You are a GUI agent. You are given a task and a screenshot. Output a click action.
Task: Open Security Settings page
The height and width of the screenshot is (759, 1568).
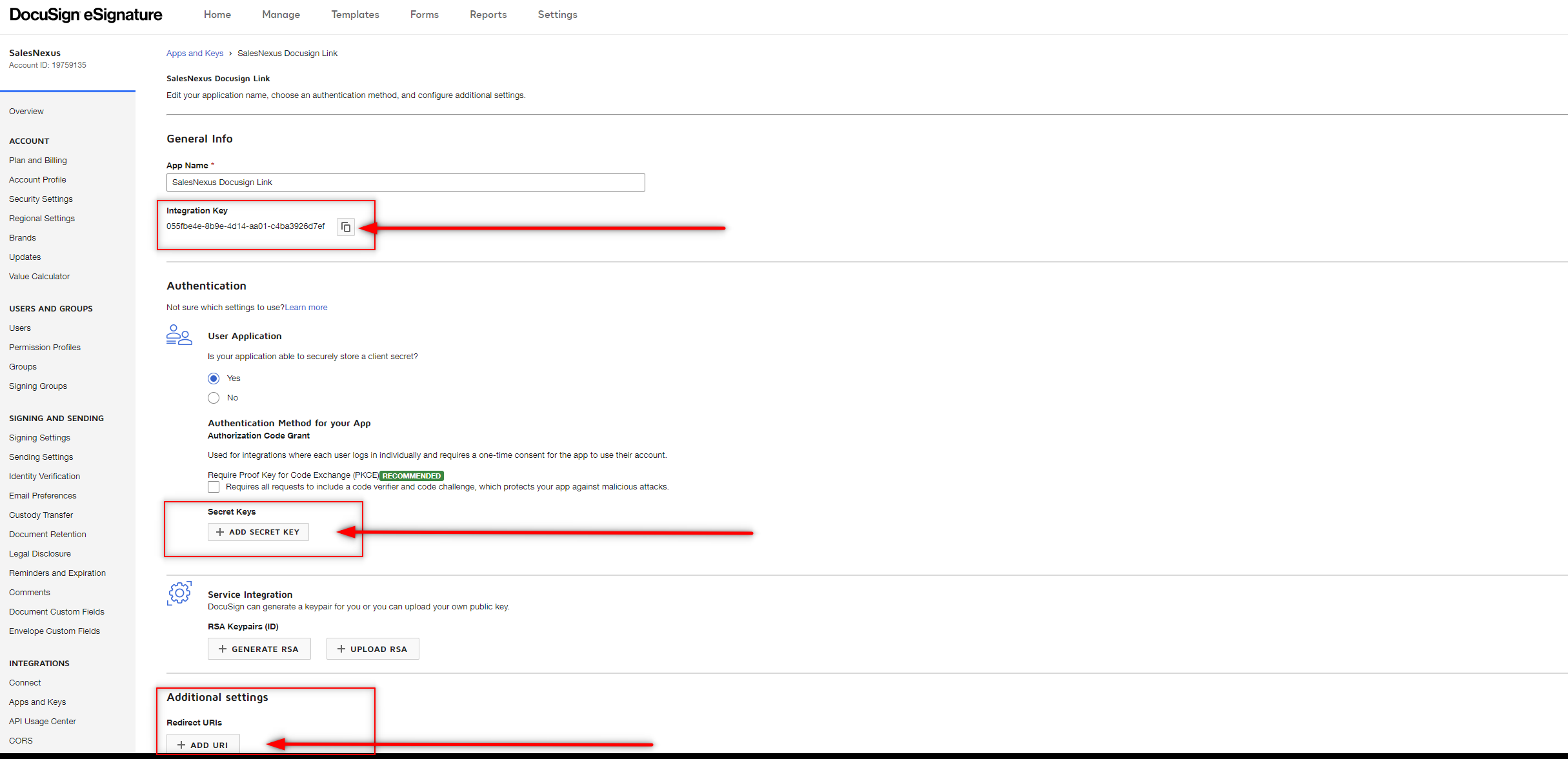(x=41, y=199)
